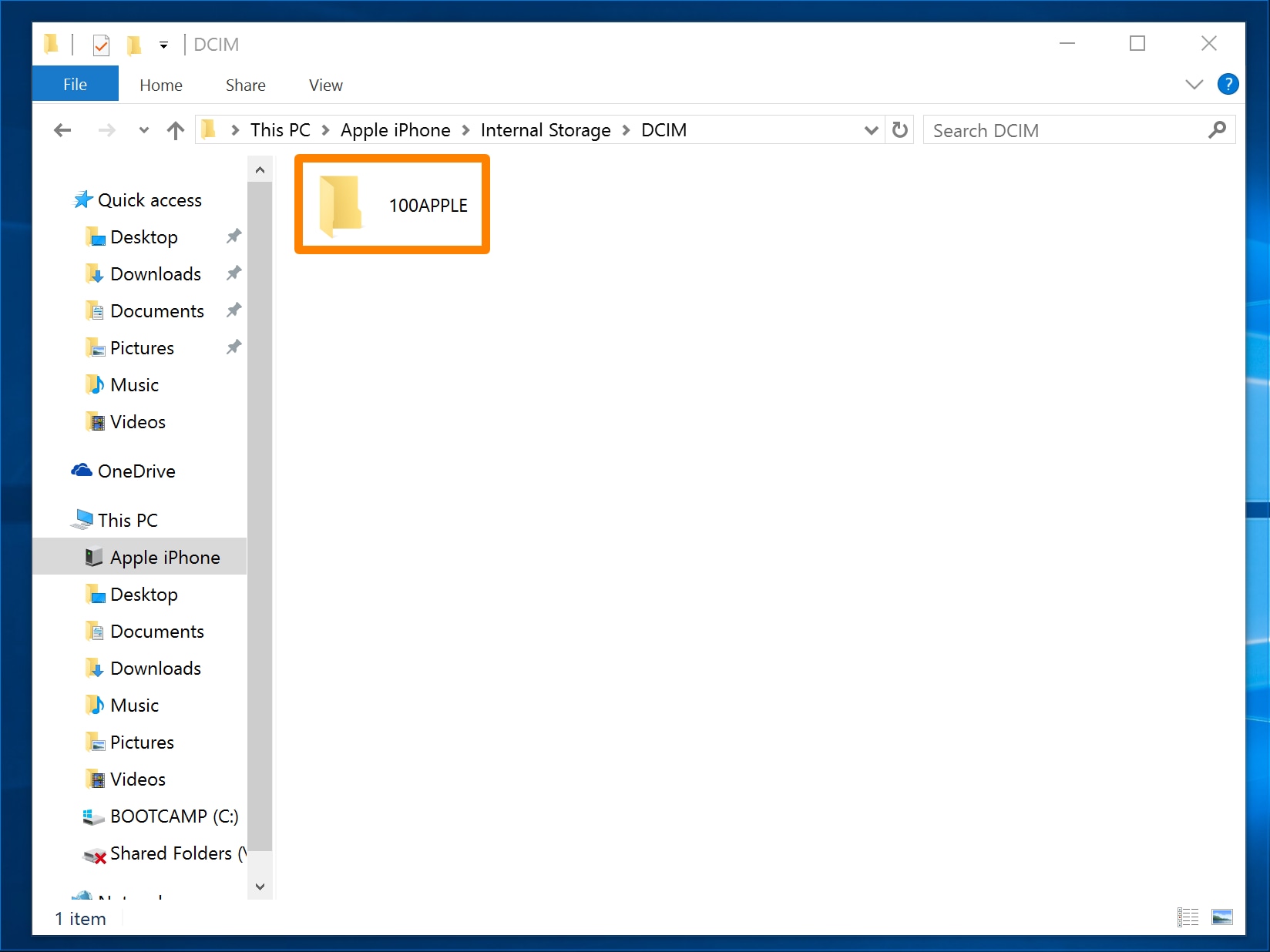
Task: Click the New Folder quick access icon
Action: [135, 45]
